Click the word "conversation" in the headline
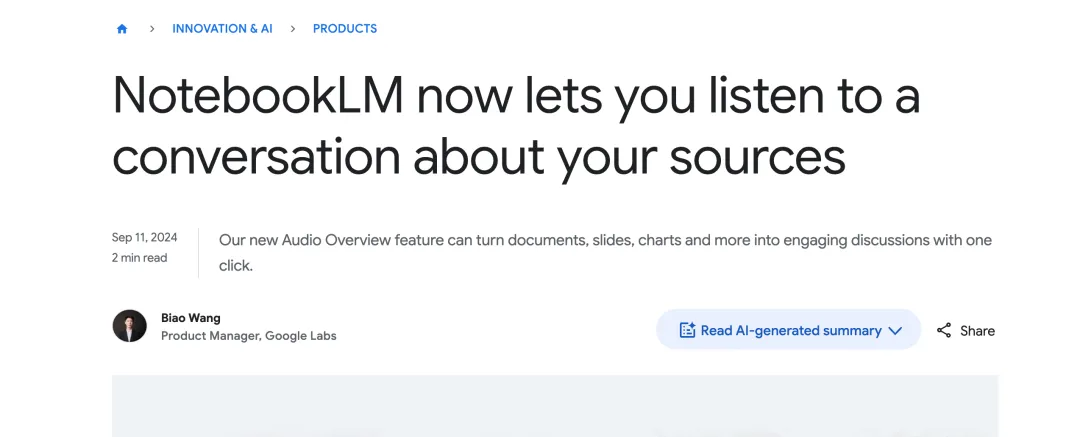This screenshot has height=437, width=1080. coord(254,156)
